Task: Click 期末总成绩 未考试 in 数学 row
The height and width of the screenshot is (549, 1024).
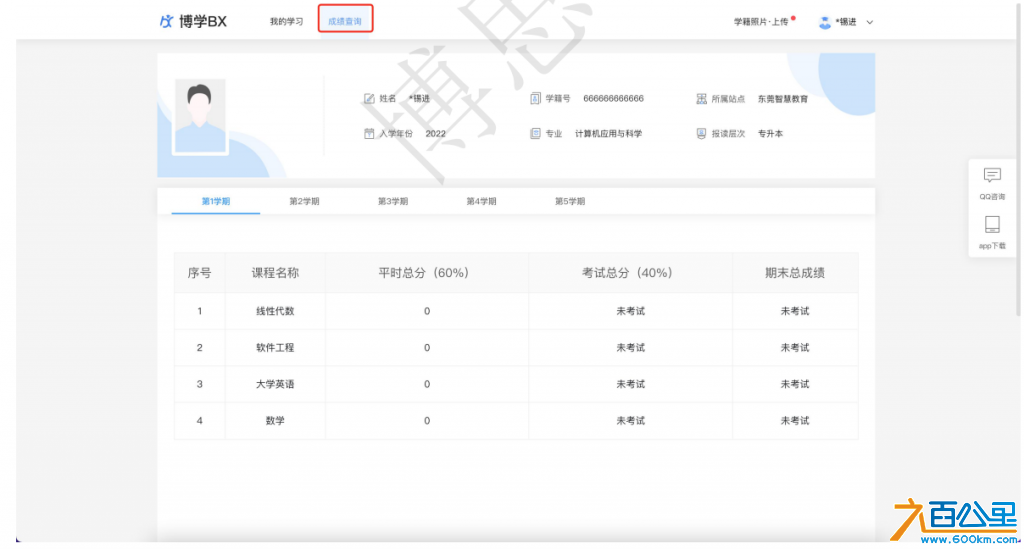Action: [795, 420]
